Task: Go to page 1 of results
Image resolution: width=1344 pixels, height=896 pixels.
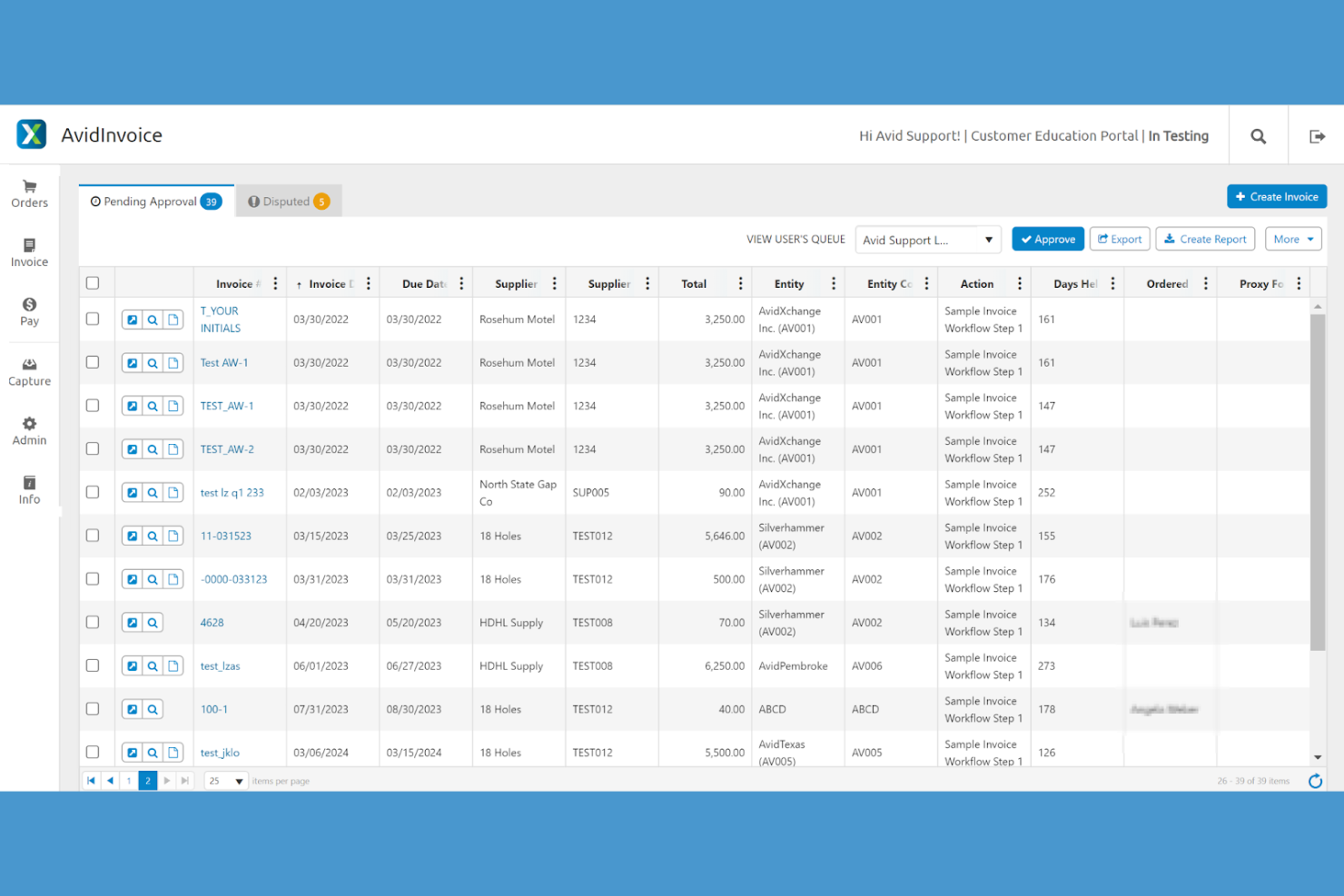Action: 128,780
